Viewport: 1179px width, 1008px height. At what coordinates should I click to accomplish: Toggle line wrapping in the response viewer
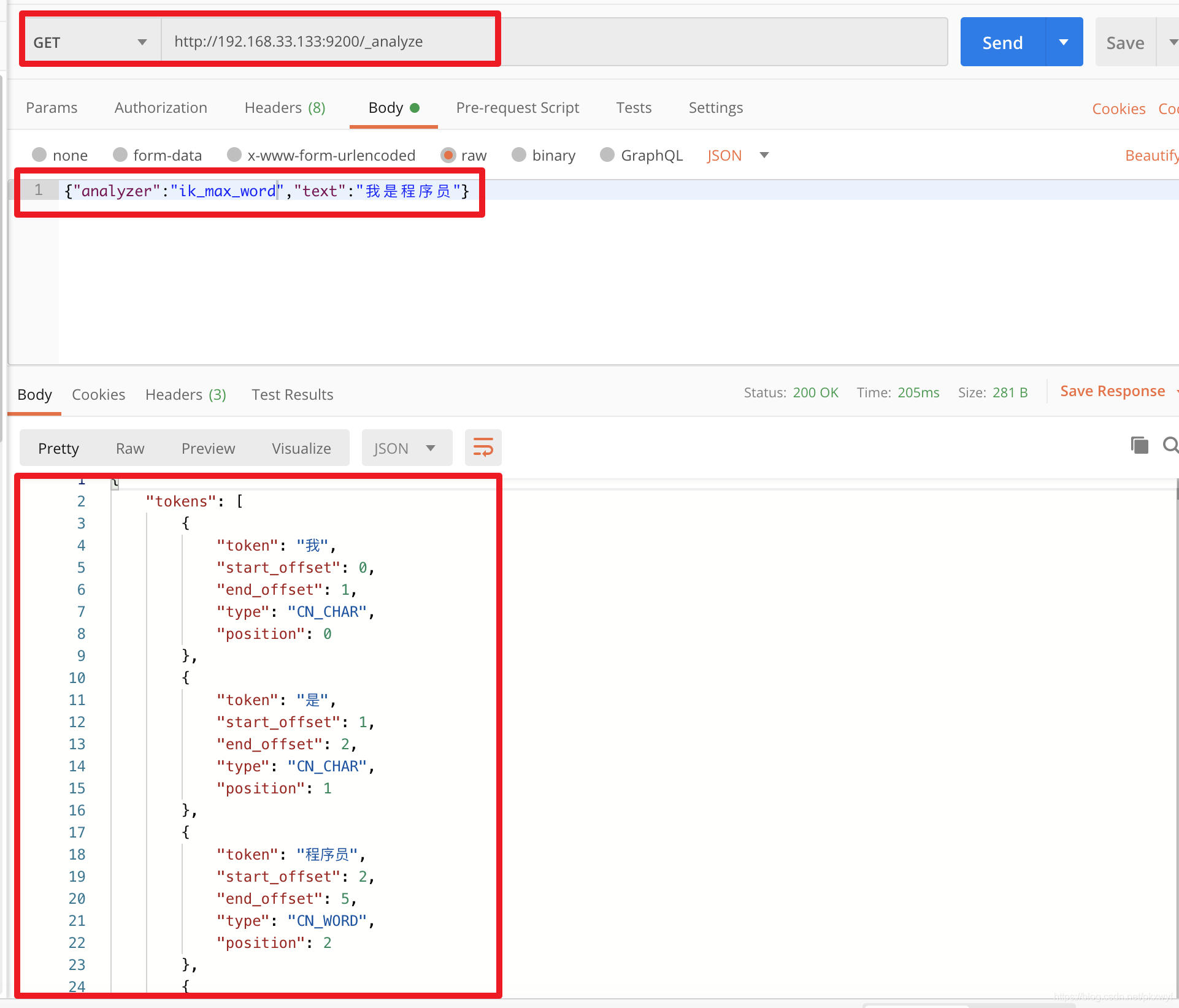click(x=483, y=447)
